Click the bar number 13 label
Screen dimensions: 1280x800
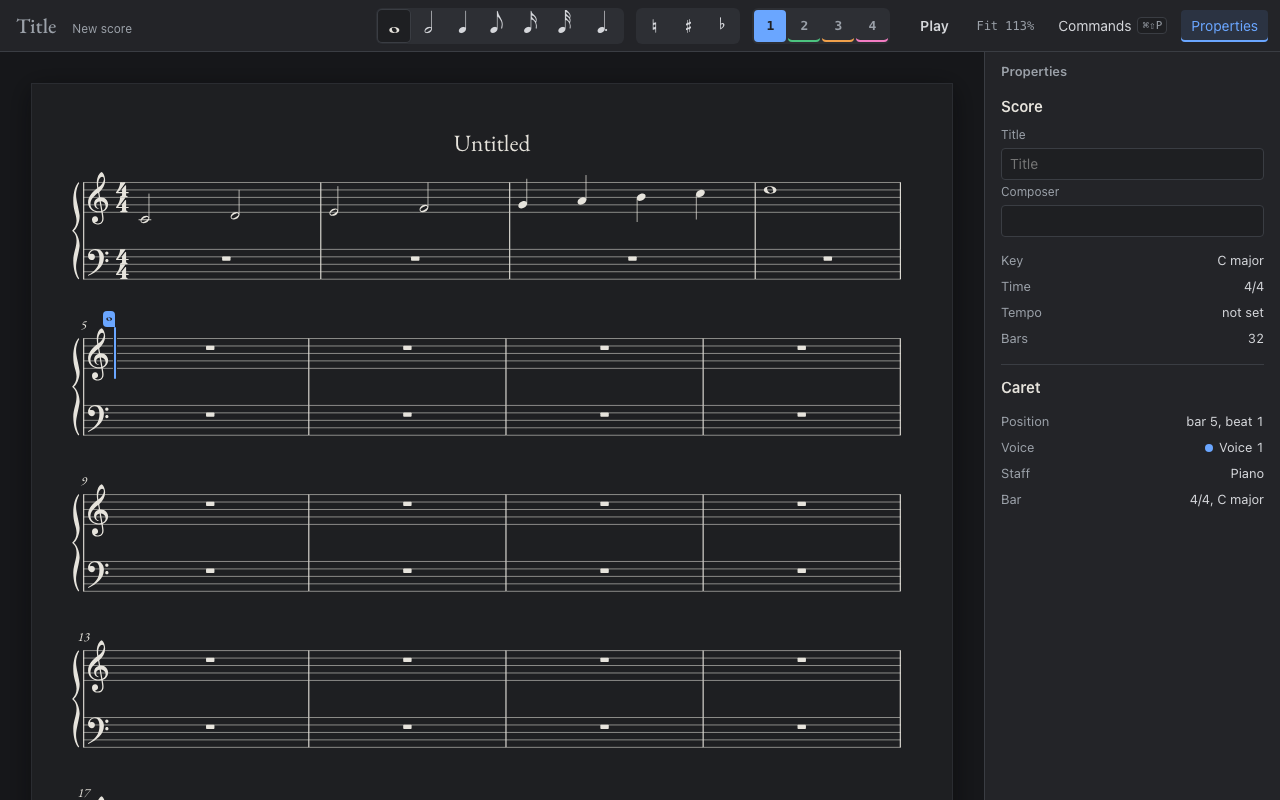tap(84, 637)
